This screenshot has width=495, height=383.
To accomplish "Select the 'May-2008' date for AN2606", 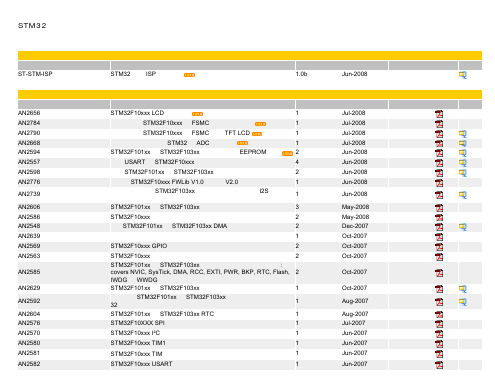I will (355, 207).
